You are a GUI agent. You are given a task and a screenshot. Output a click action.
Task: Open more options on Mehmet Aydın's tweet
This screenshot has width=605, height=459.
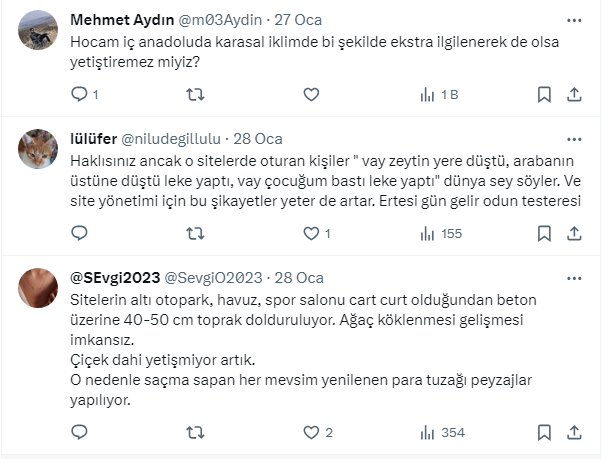574,21
